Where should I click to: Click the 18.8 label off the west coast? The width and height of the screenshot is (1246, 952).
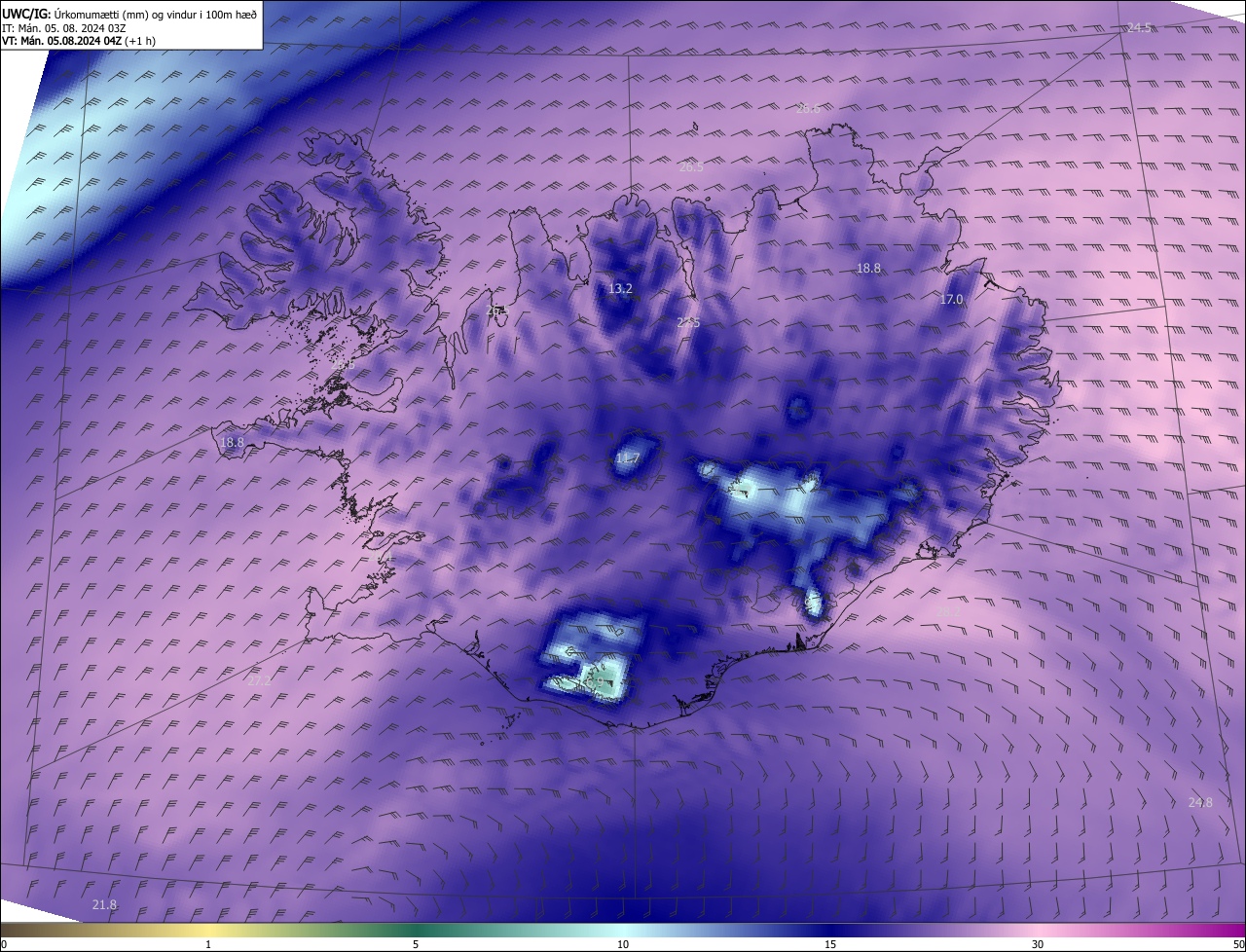coord(232,443)
